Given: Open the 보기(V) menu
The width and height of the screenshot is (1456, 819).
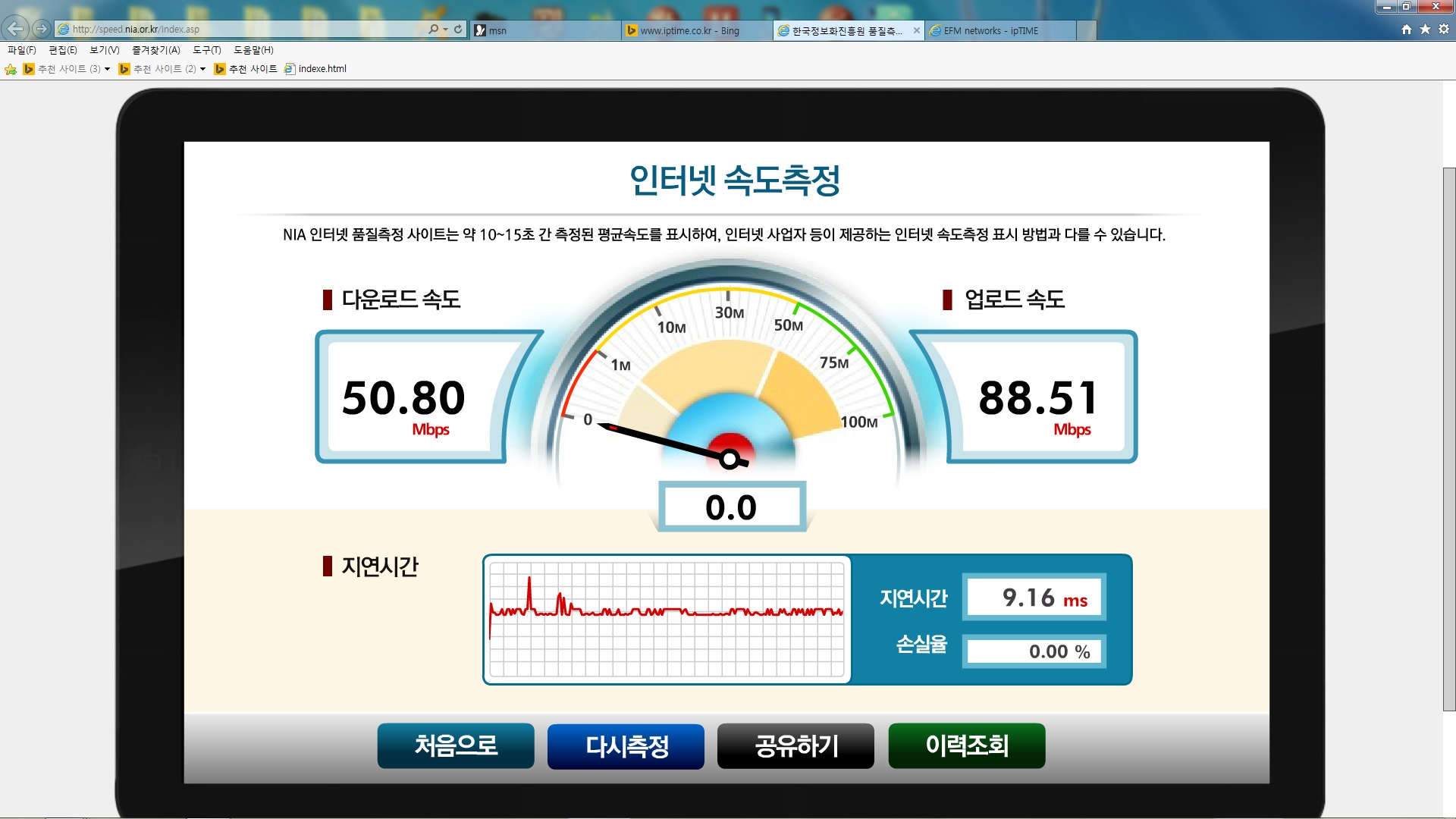Looking at the screenshot, I should tap(104, 50).
